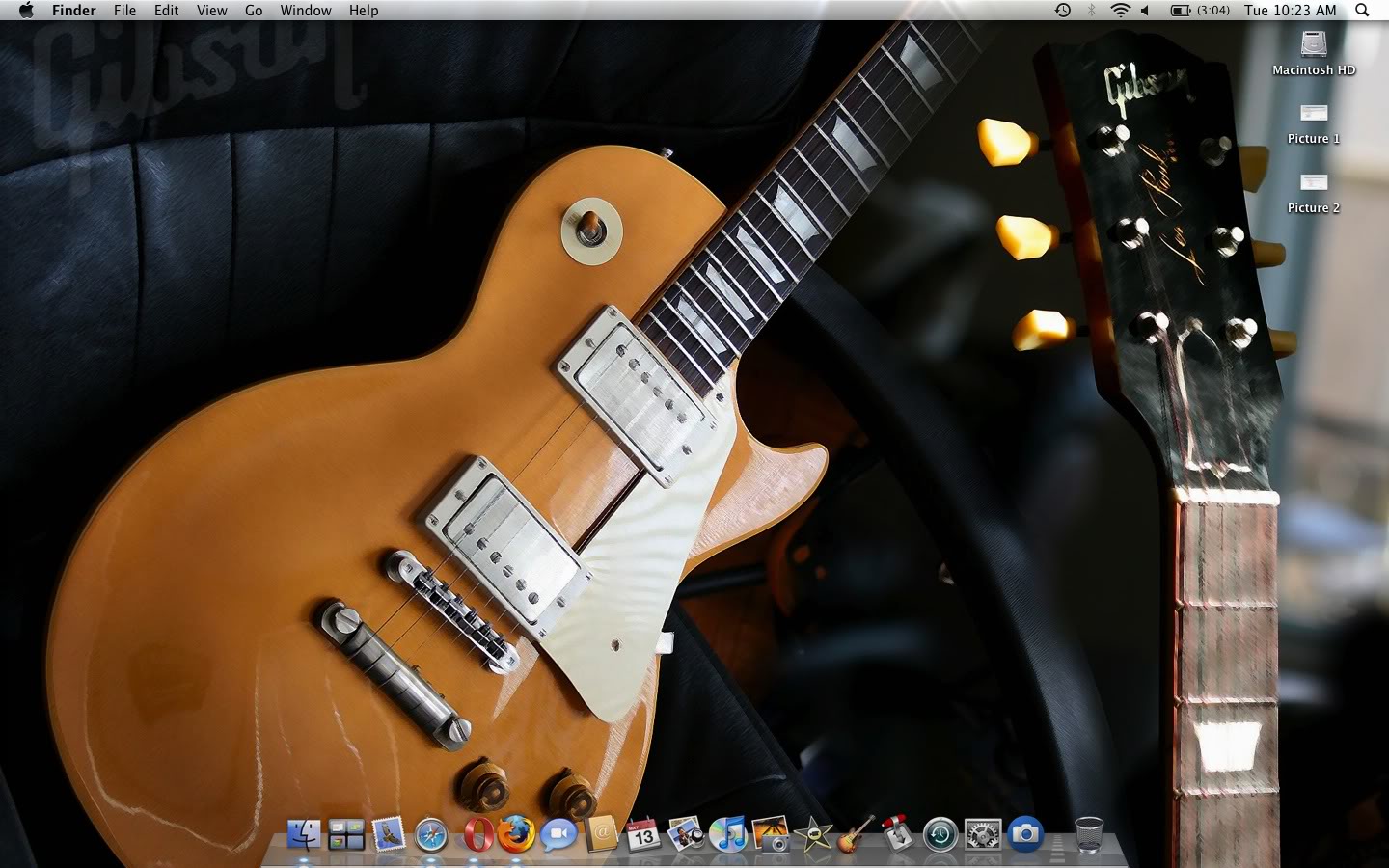Launch iPhoto from the Dock

[x=771, y=833]
